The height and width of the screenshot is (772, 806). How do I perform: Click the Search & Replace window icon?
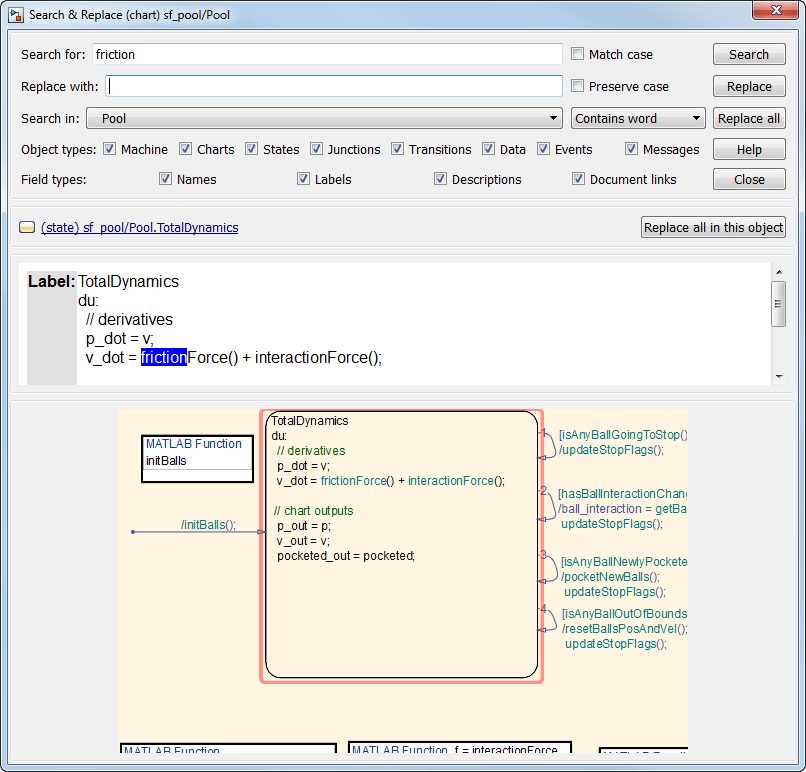click(x=16, y=14)
